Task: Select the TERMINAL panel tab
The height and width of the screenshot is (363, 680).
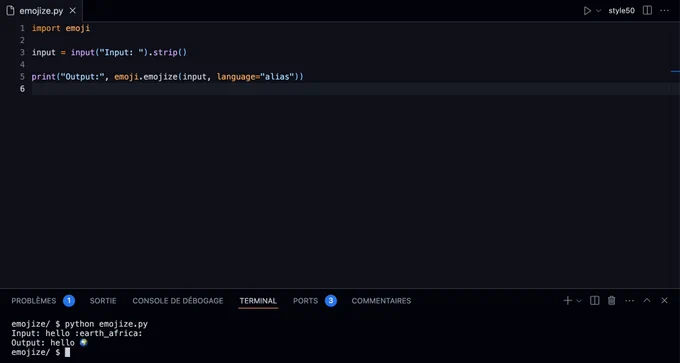Action: [258, 301]
